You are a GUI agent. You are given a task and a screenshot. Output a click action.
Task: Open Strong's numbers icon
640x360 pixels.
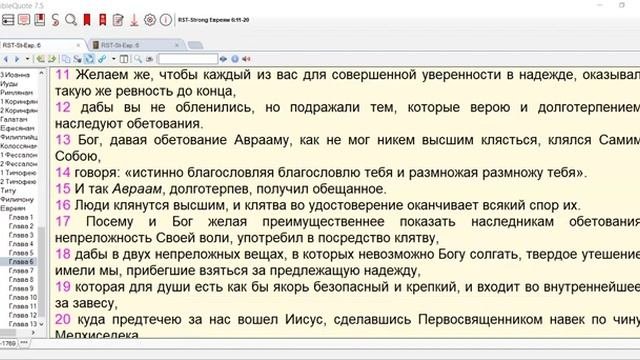click(55, 20)
